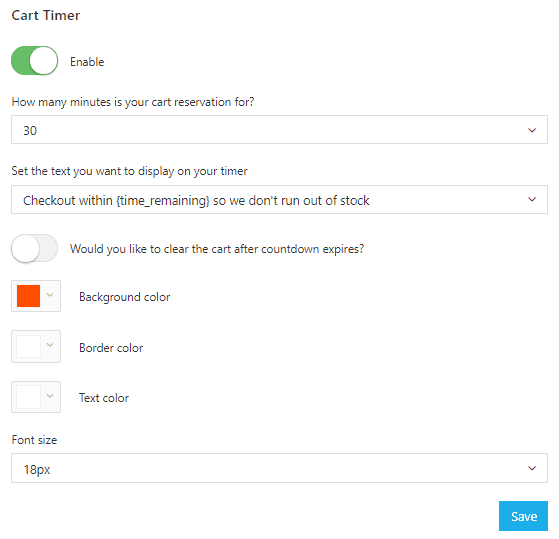
Task: Click the white Border color swatch
Action: point(29,346)
